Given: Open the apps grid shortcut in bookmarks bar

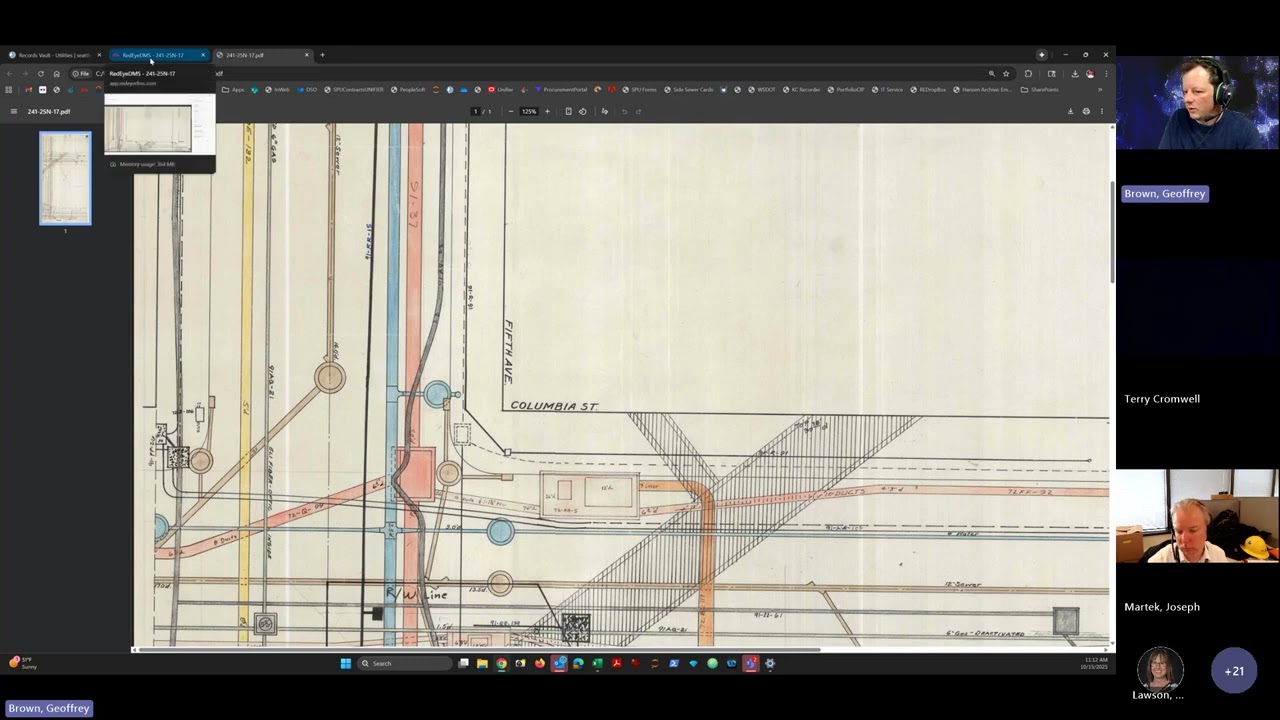Looking at the screenshot, I should pos(9,89).
